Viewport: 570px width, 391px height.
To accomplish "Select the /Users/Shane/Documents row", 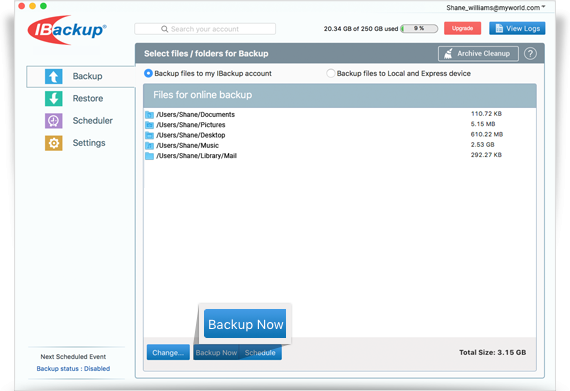I will [x=340, y=114].
